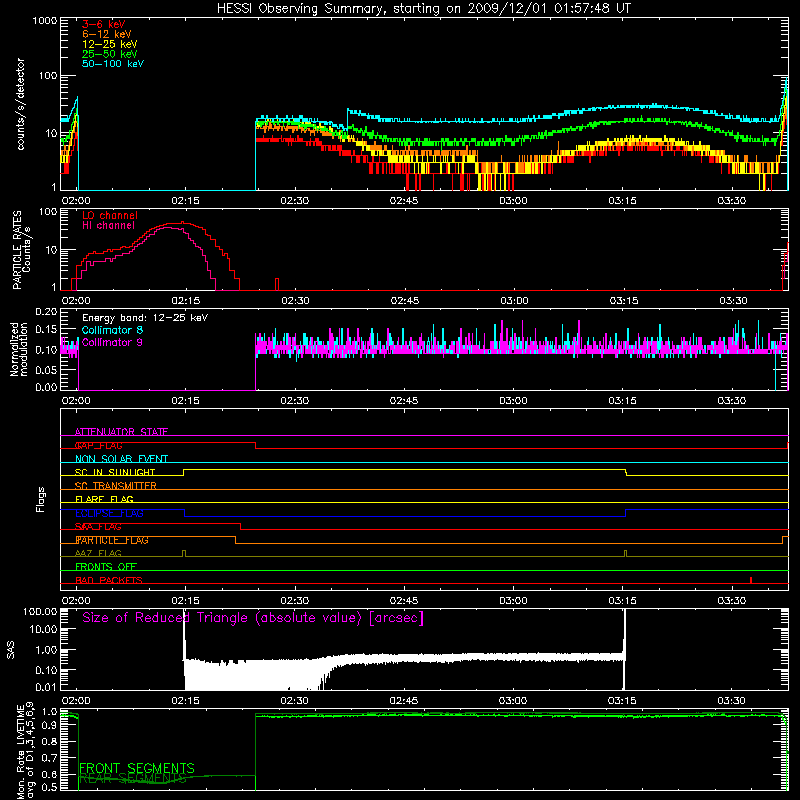Click the FLARE_FLAG label
Screen dimensions: 800x800
104,499
